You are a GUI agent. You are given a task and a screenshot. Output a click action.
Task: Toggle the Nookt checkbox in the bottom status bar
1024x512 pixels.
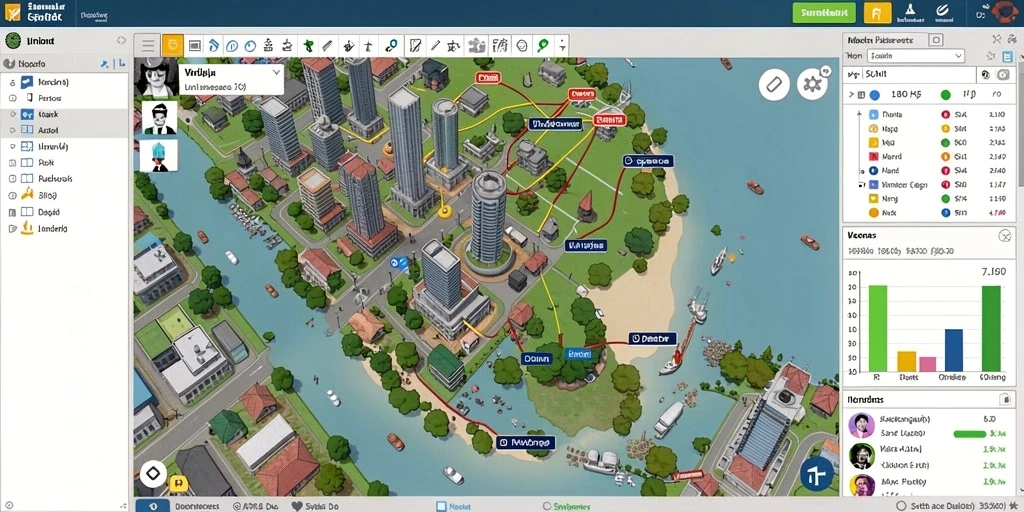(441, 506)
